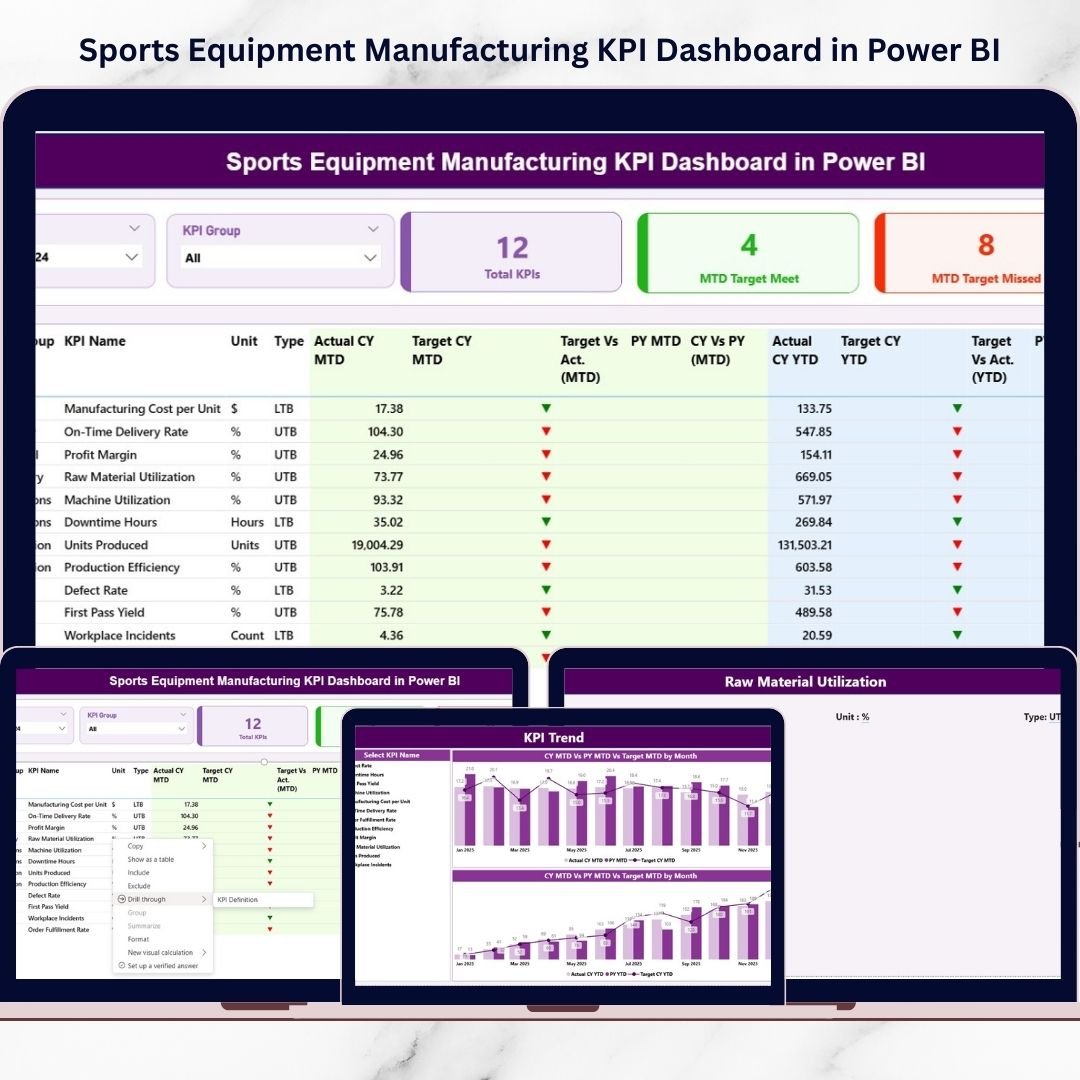
Task: Click the red indicator for On-Time Delivery Rate YTD
Action: (x=957, y=431)
